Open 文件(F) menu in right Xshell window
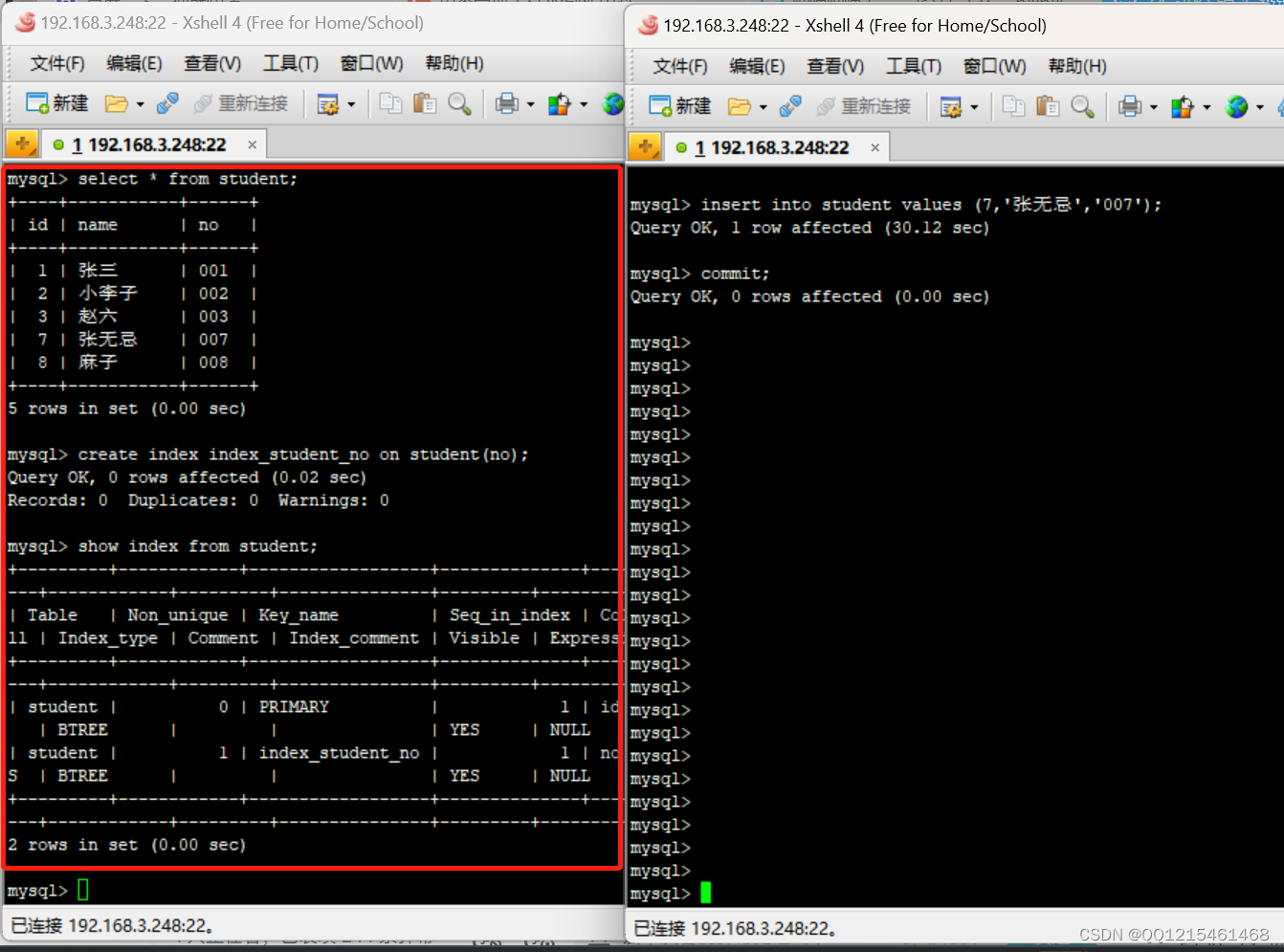The width and height of the screenshot is (1284, 952). point(680,66)
